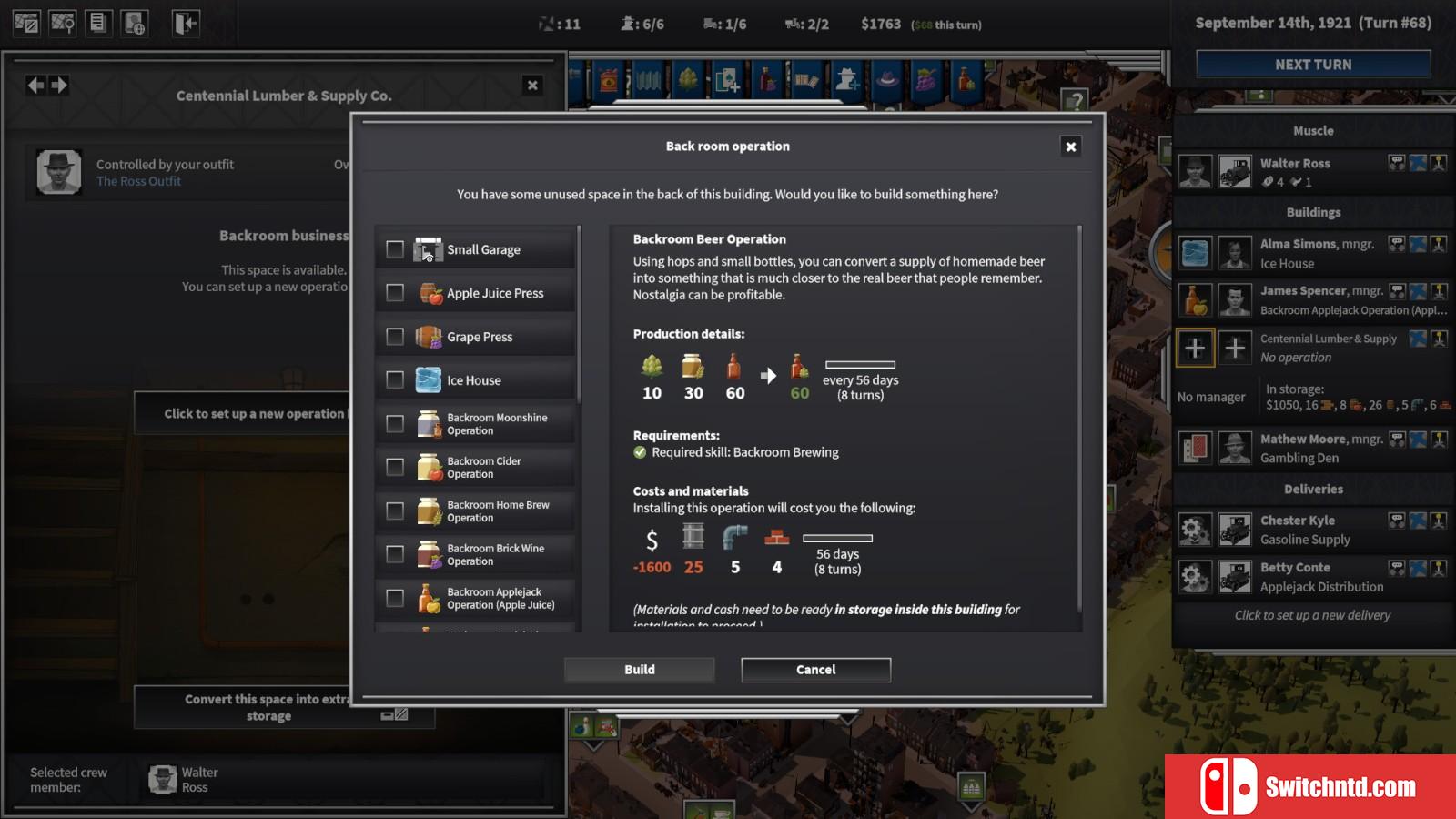The image size is (1456, 819).
Task: Check the Backroom Applejack Operation (Apple Juice) checkbox
Action: 395,598
